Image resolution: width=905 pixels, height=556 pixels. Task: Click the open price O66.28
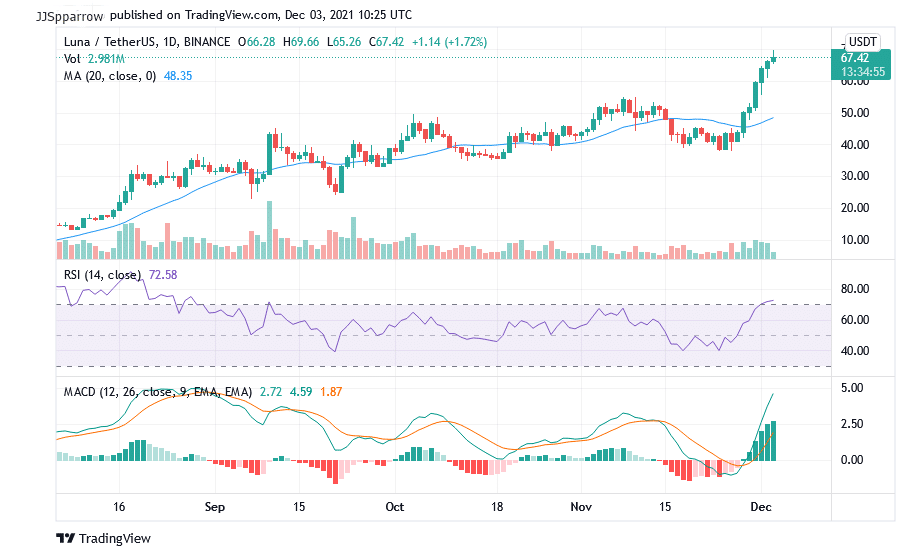click(257, 42)
